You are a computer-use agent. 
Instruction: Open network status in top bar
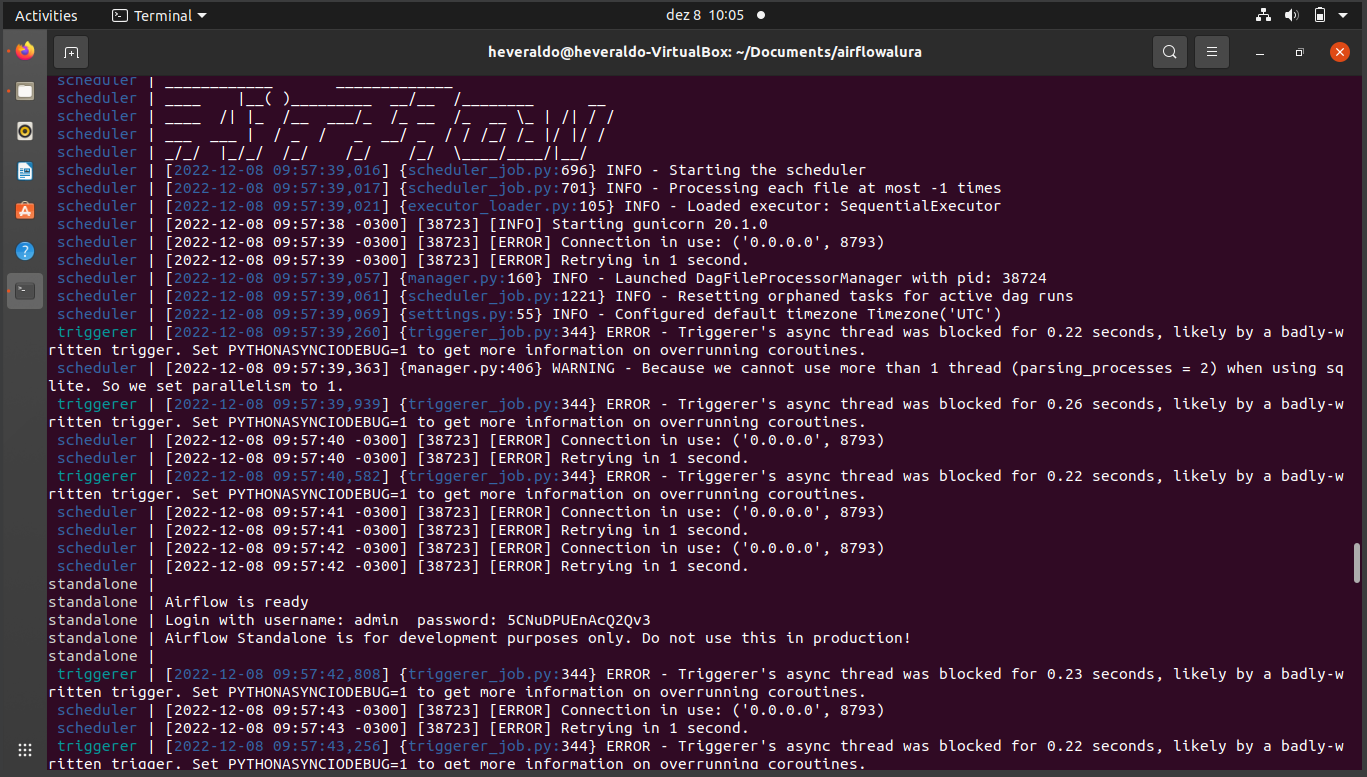point(1265,15)
